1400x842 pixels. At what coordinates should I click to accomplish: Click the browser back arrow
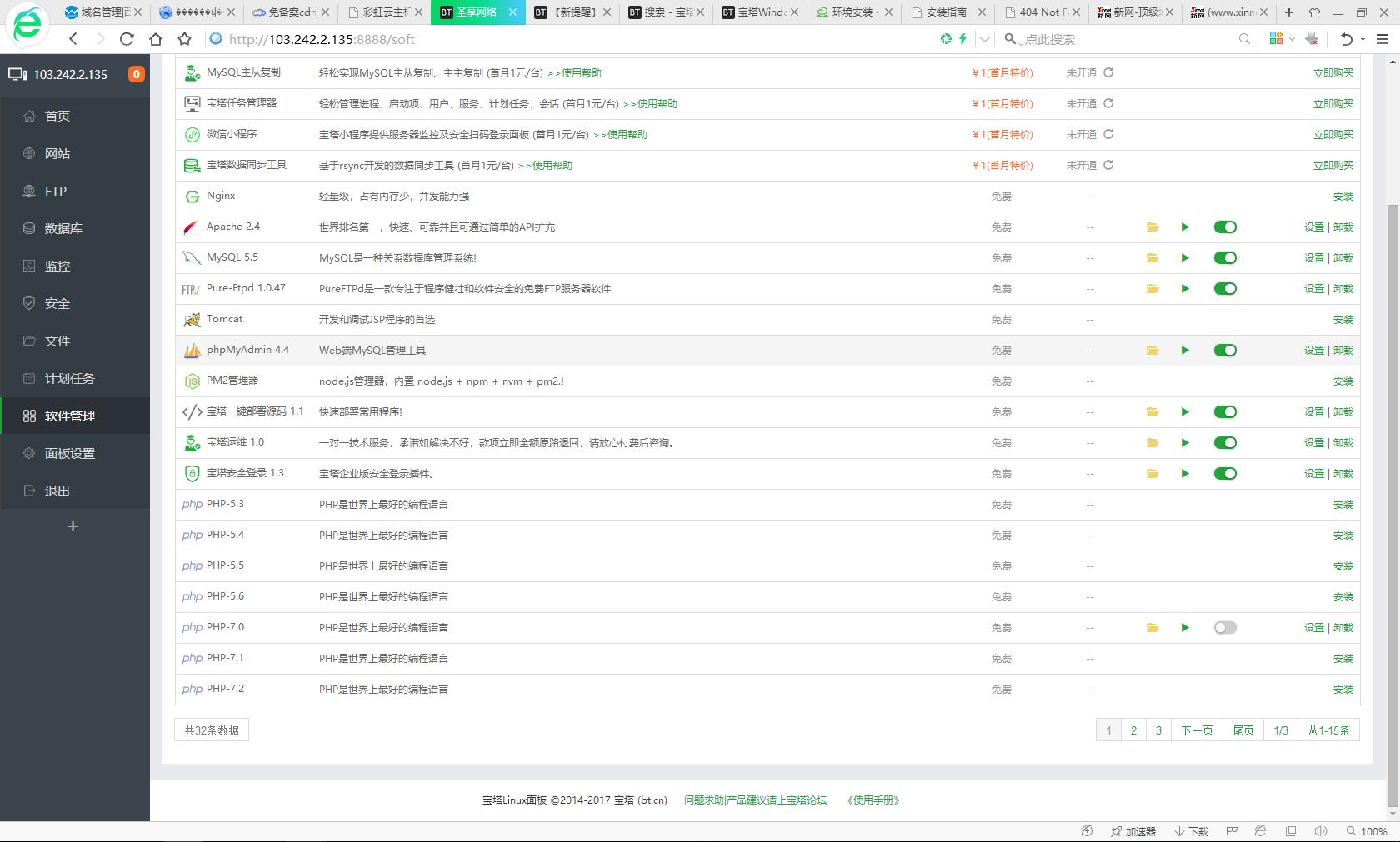pyautogui.click(x=73, y=39)
